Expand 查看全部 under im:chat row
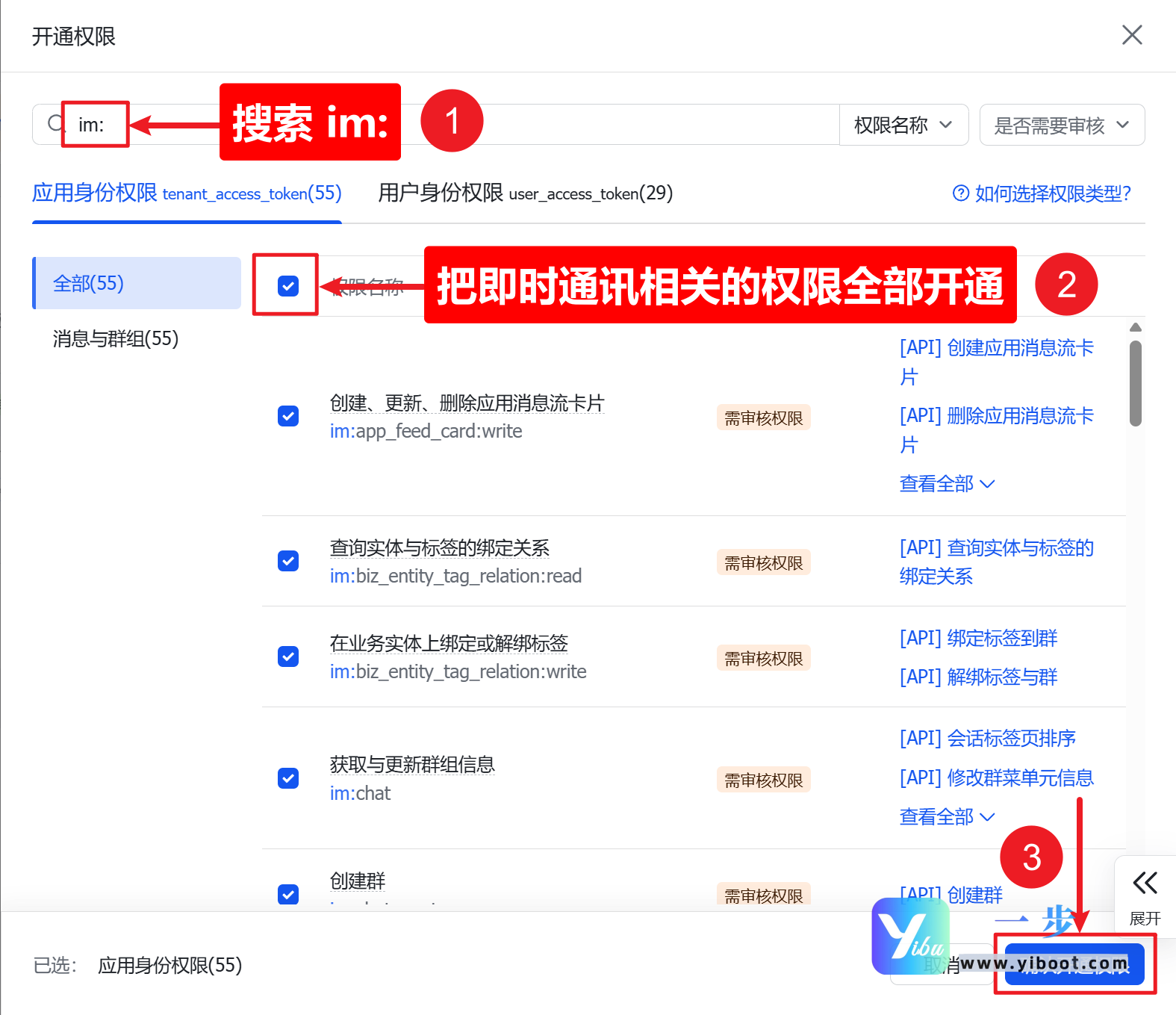 pos(947,817)
